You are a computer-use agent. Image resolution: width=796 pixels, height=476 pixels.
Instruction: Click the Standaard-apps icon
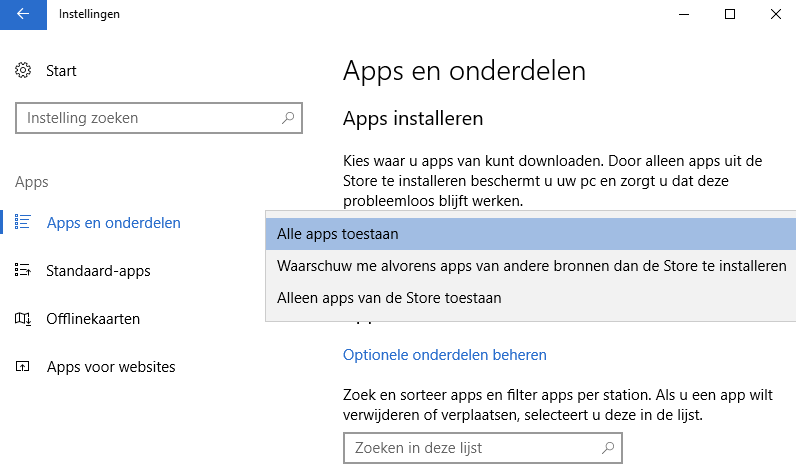(24, 271)
